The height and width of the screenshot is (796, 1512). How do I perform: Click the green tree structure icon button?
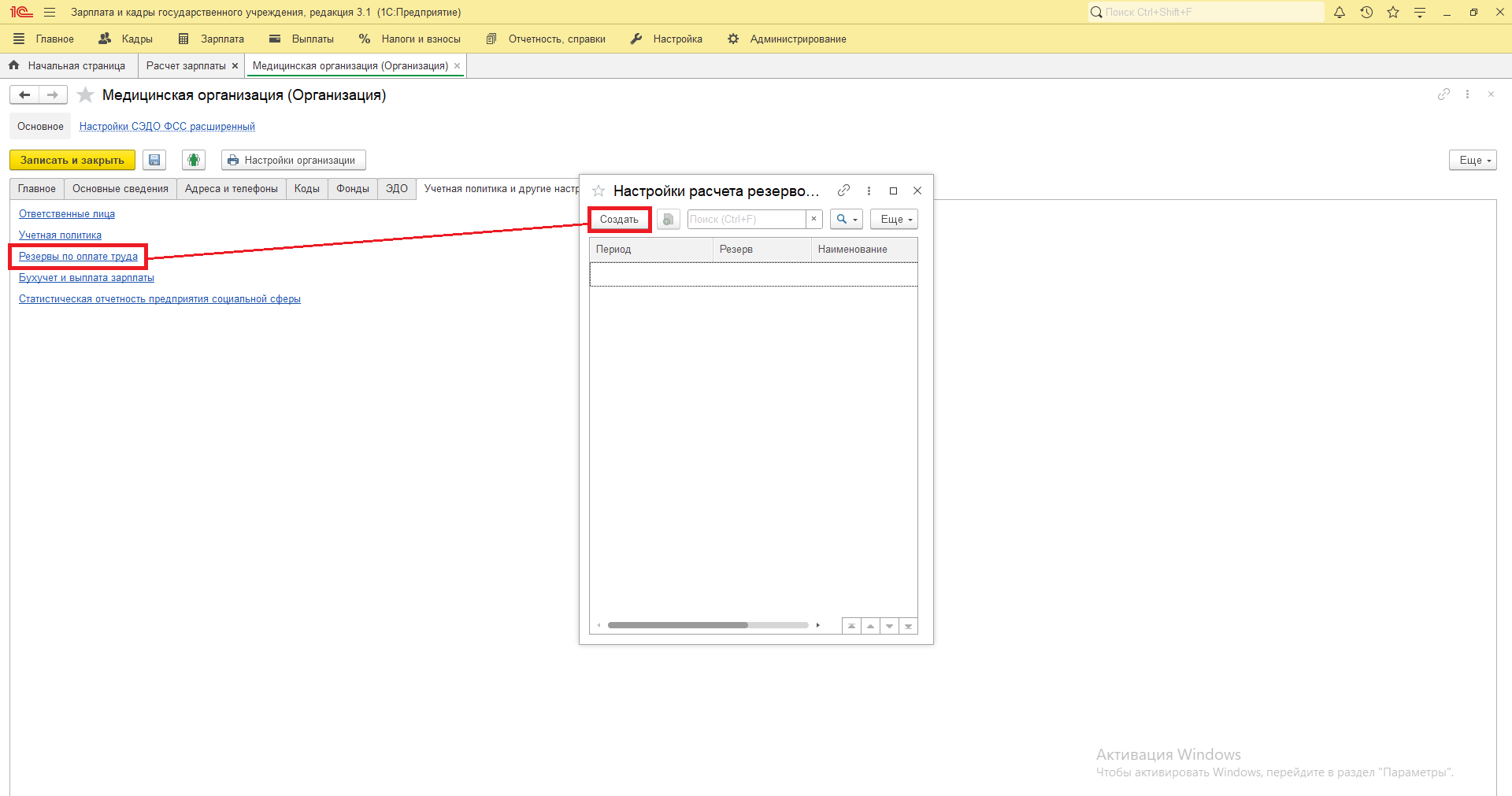pos(194,160)
